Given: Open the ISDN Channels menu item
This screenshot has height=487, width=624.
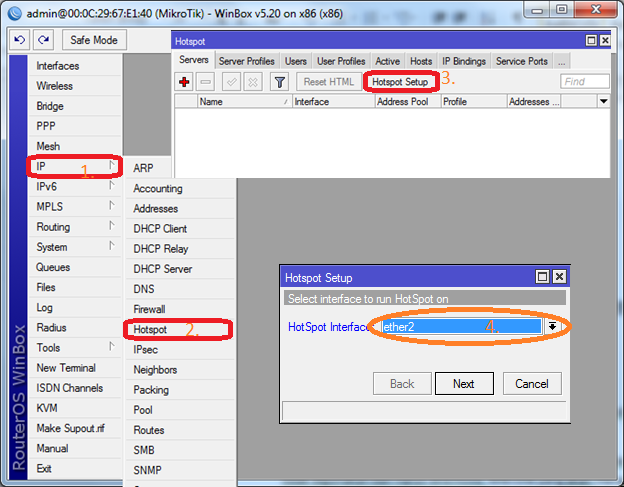Looking at the screenshot, I should click(x=75, y=388).
